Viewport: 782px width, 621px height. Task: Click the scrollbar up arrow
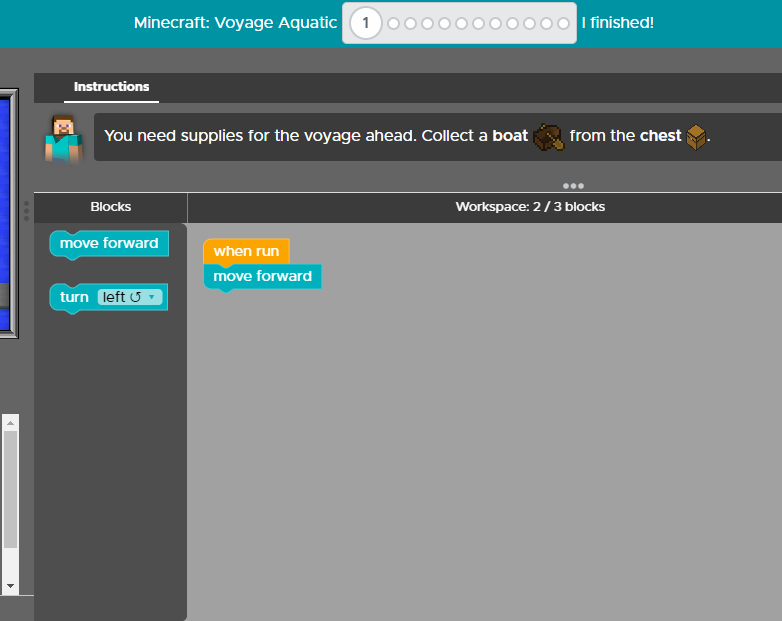(10, 423)
